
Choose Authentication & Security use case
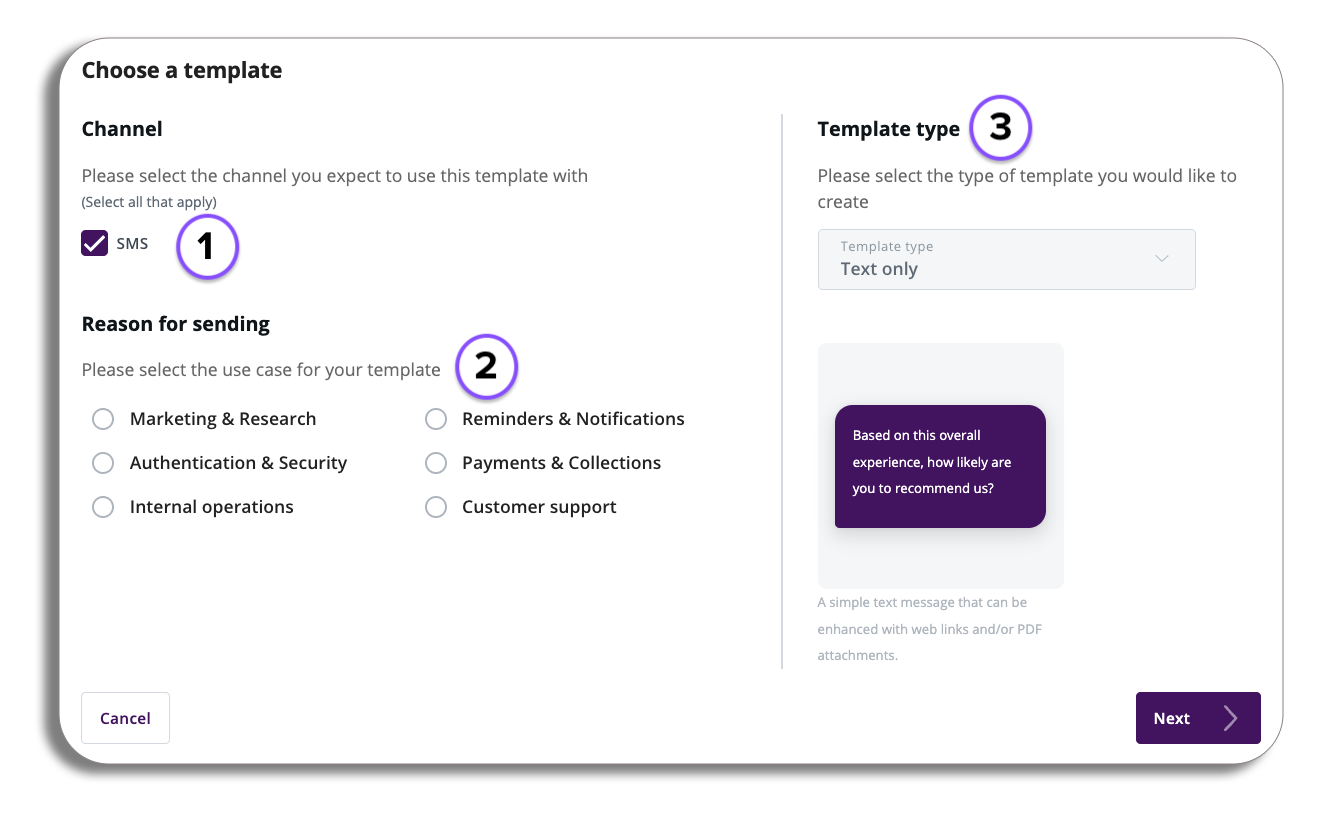pyautogui.click(x=103, y=463)
